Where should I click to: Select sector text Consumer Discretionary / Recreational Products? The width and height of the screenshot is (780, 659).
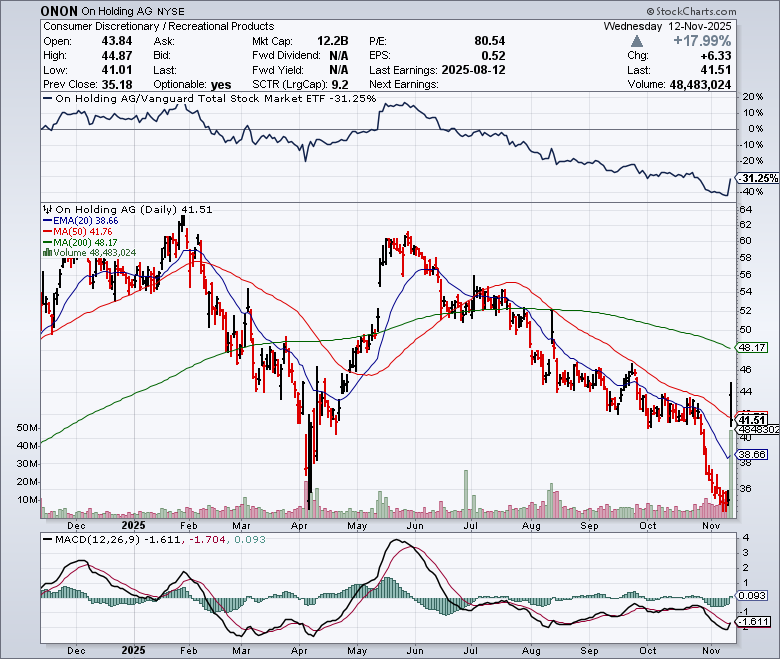point(159,26)
